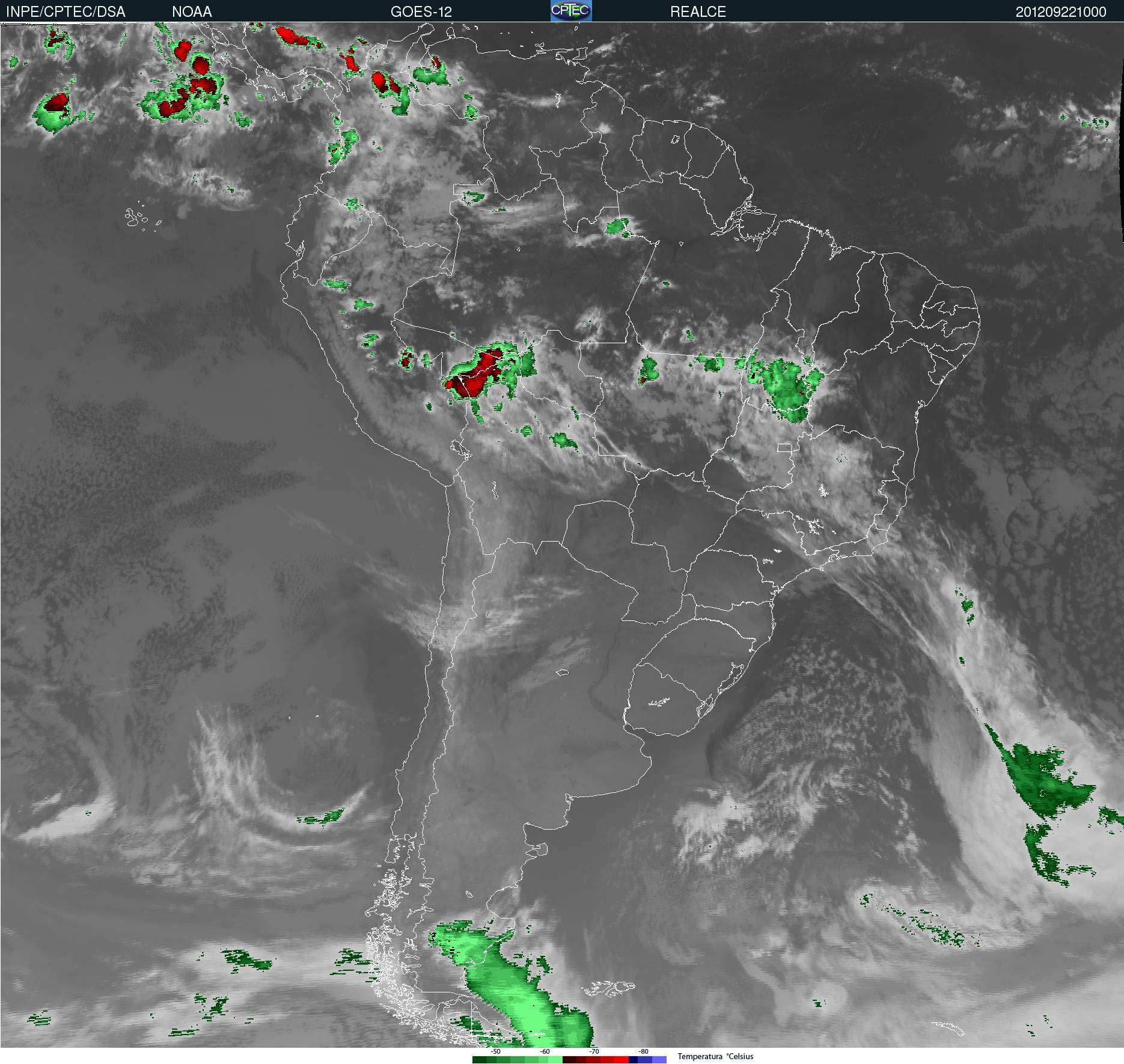Click the bright red segment of color scale
This screenshot has width=1124, height=1064.
click(x=622, y=1060)
